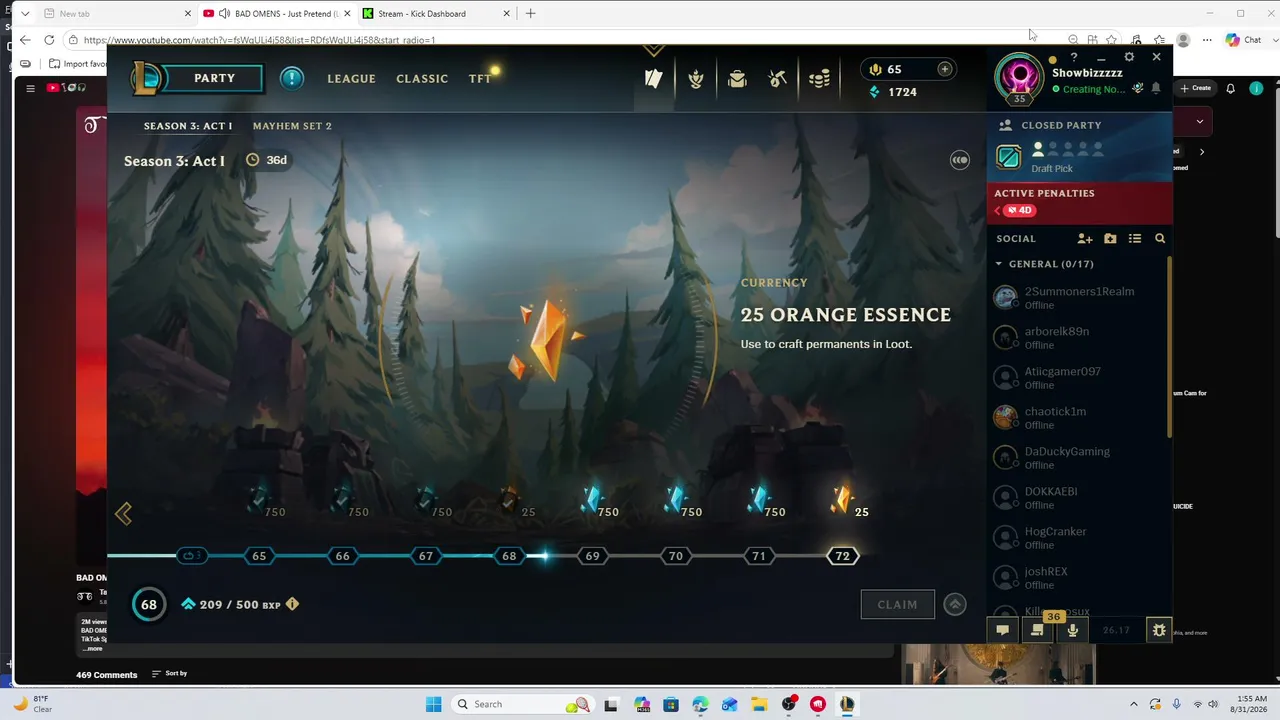Screen dimensions: 1280x720
Task: Select the level 72 orange essence reward
Action: tap(842, 500)
